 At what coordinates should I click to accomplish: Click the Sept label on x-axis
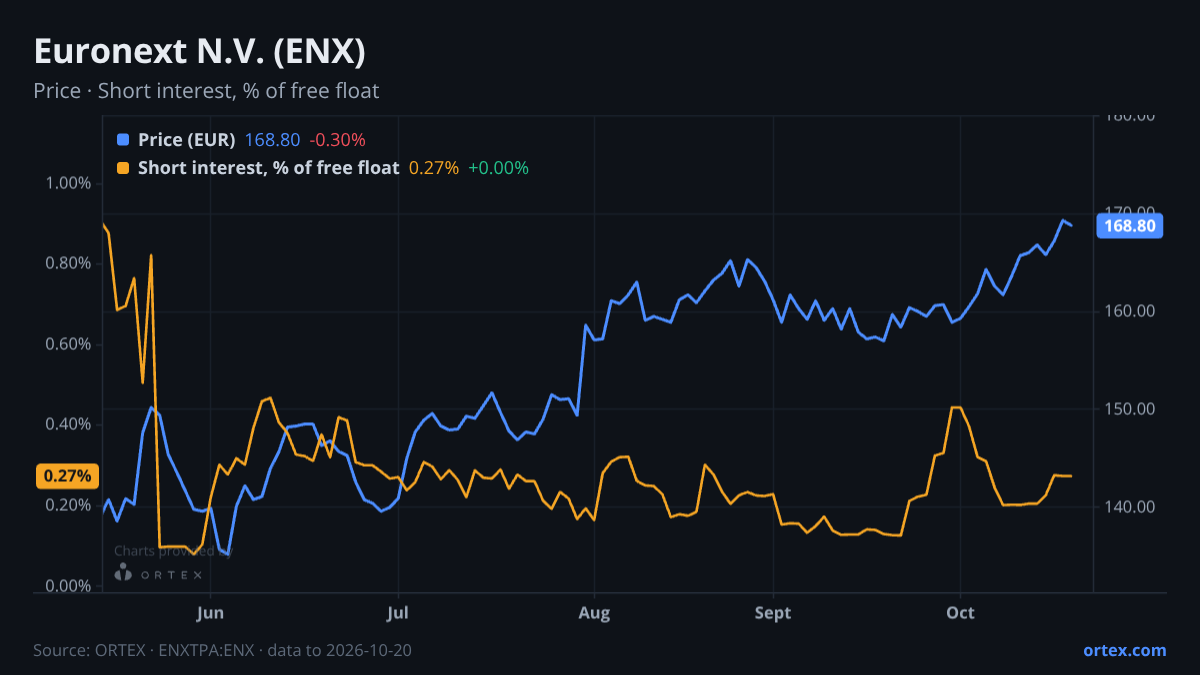(x=772, y=612)
